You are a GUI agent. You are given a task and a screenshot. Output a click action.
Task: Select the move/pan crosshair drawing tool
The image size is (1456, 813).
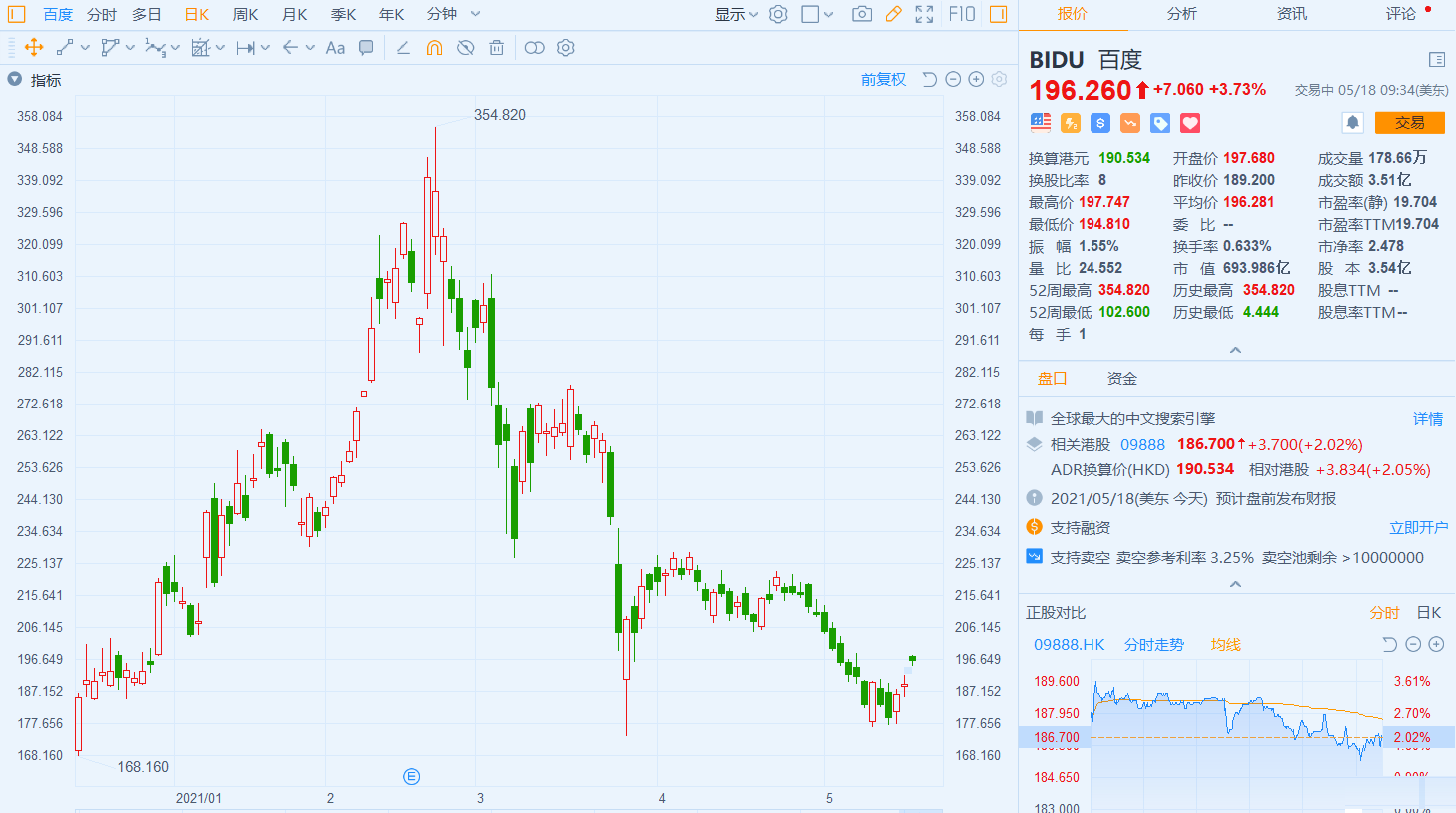click(34, 47)
